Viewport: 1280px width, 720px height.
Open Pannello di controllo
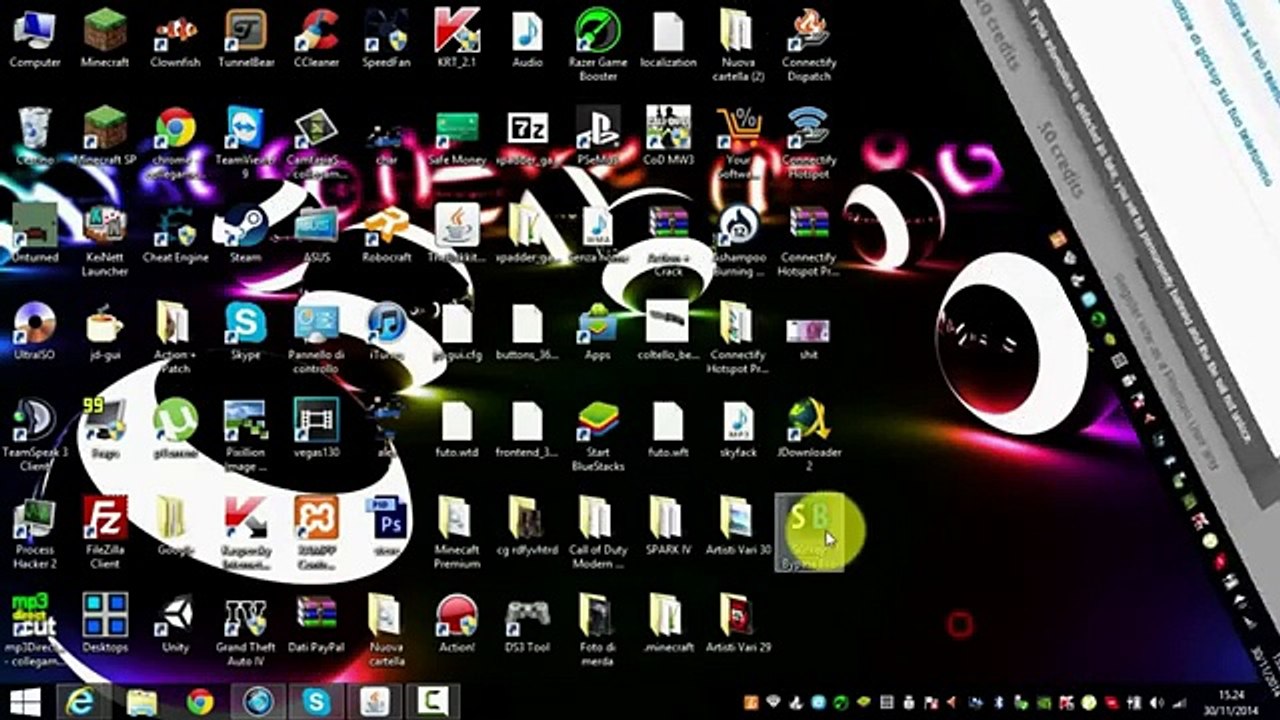[315, 338]
